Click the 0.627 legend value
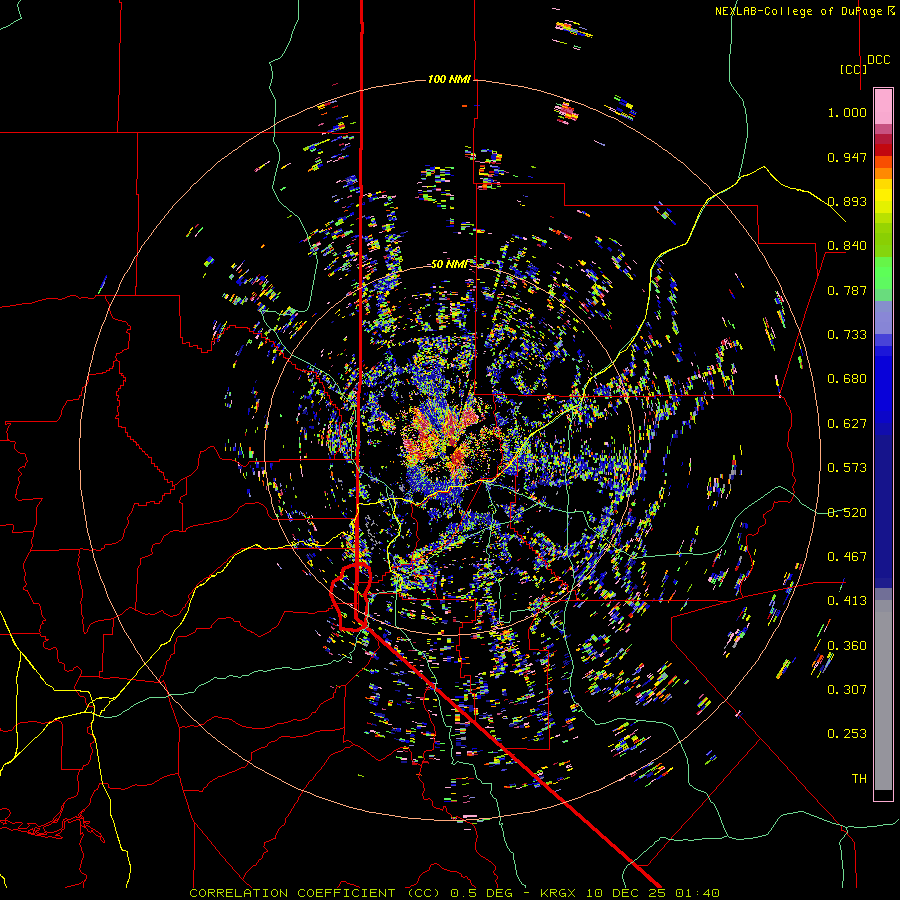 click(847, 424)
